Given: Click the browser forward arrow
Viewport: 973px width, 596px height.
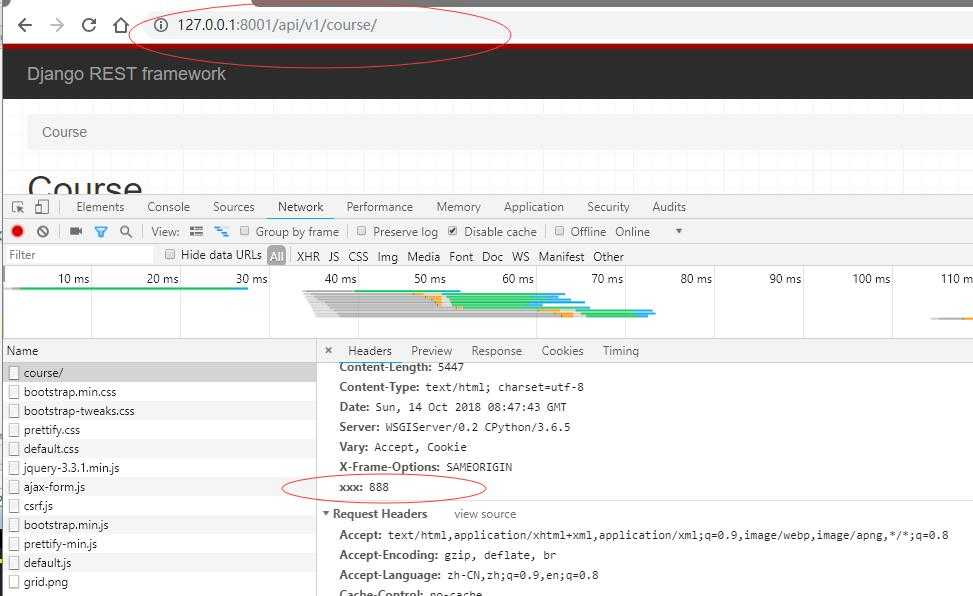Looking at the screenshot, I should tap(57, 25).
